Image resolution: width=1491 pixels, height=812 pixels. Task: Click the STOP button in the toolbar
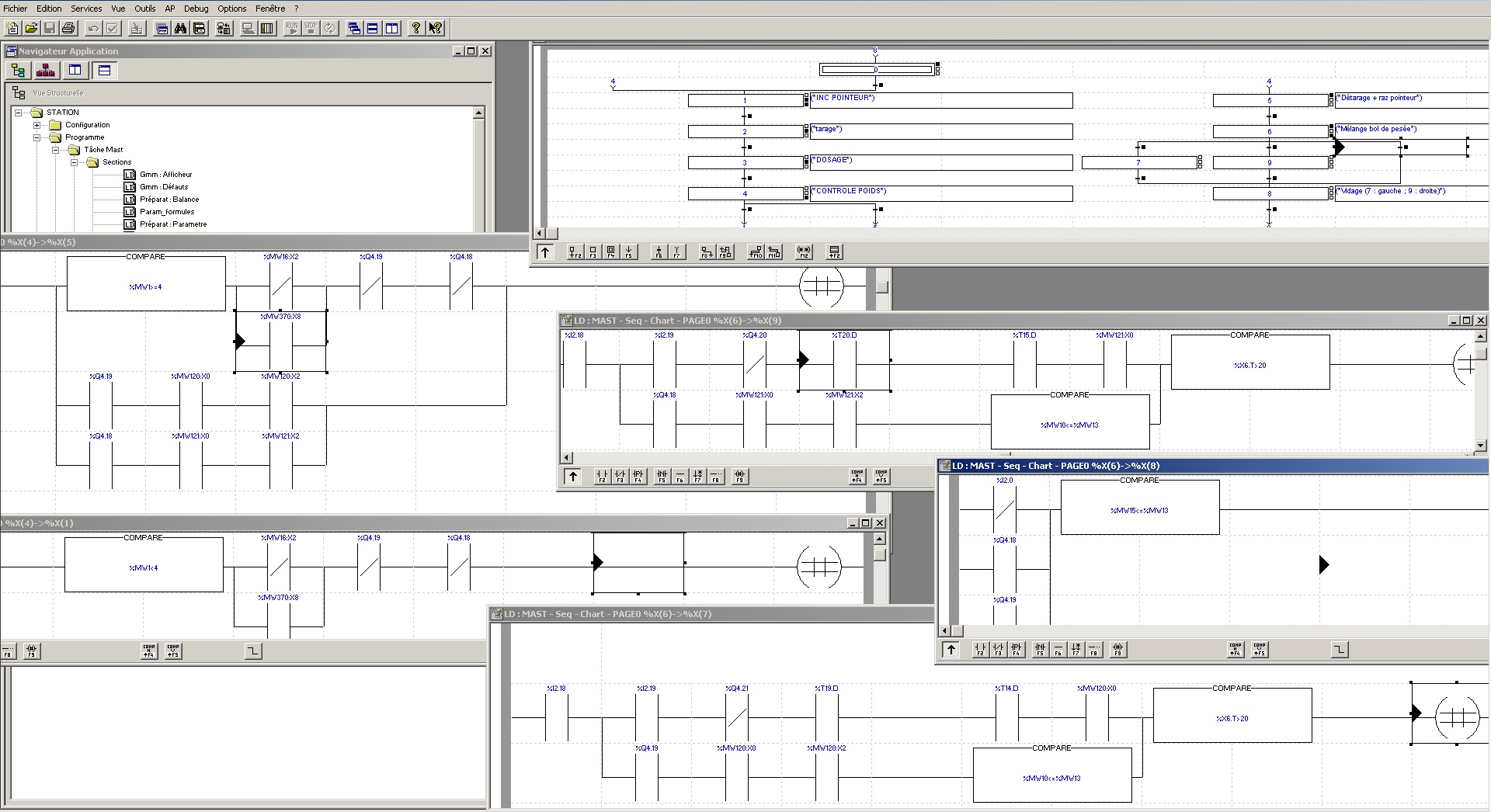(311, 29)
